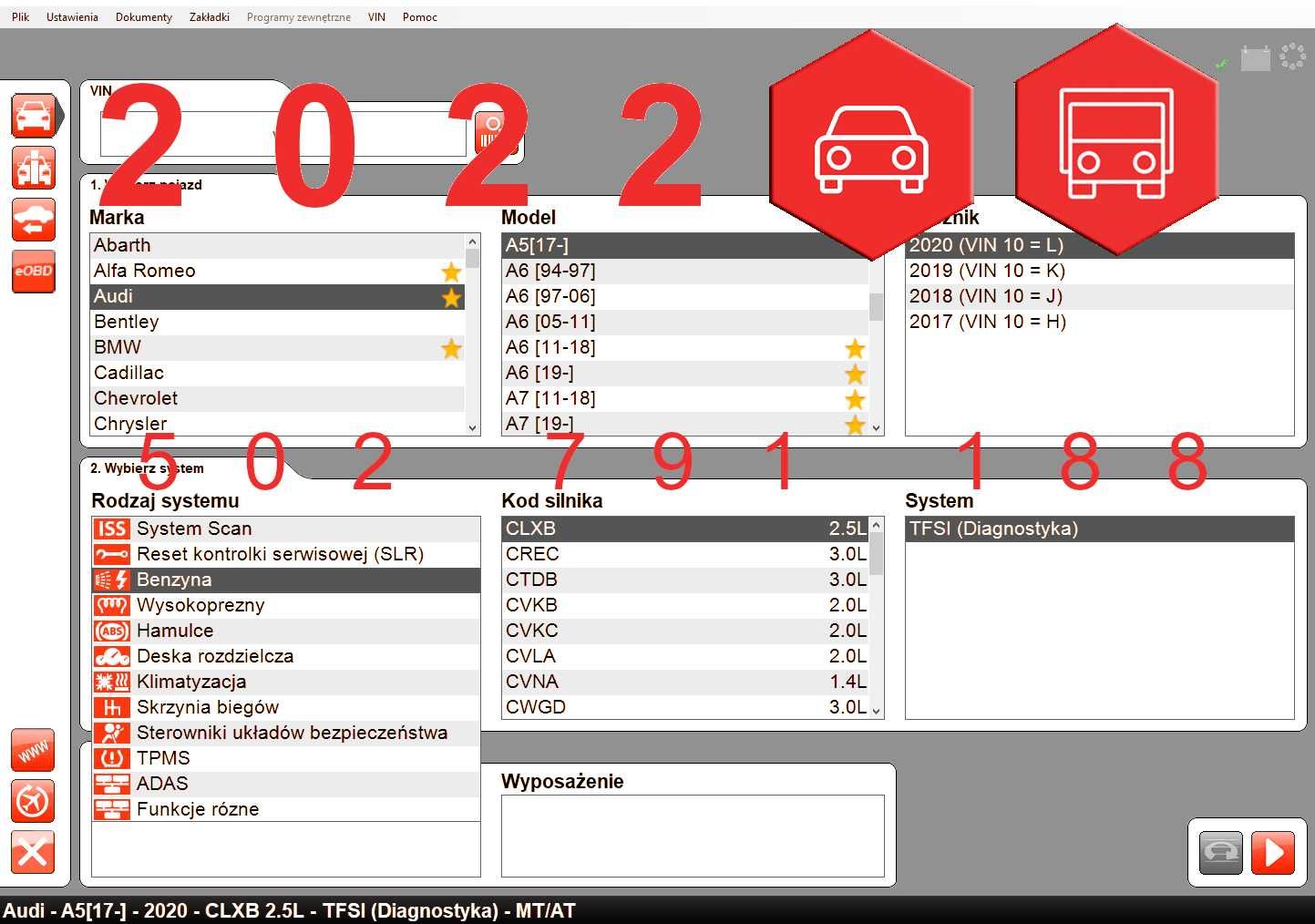Click Kod silnika list scroll-up arrow
Viewport: 1315px width, 924px height.
876,525
